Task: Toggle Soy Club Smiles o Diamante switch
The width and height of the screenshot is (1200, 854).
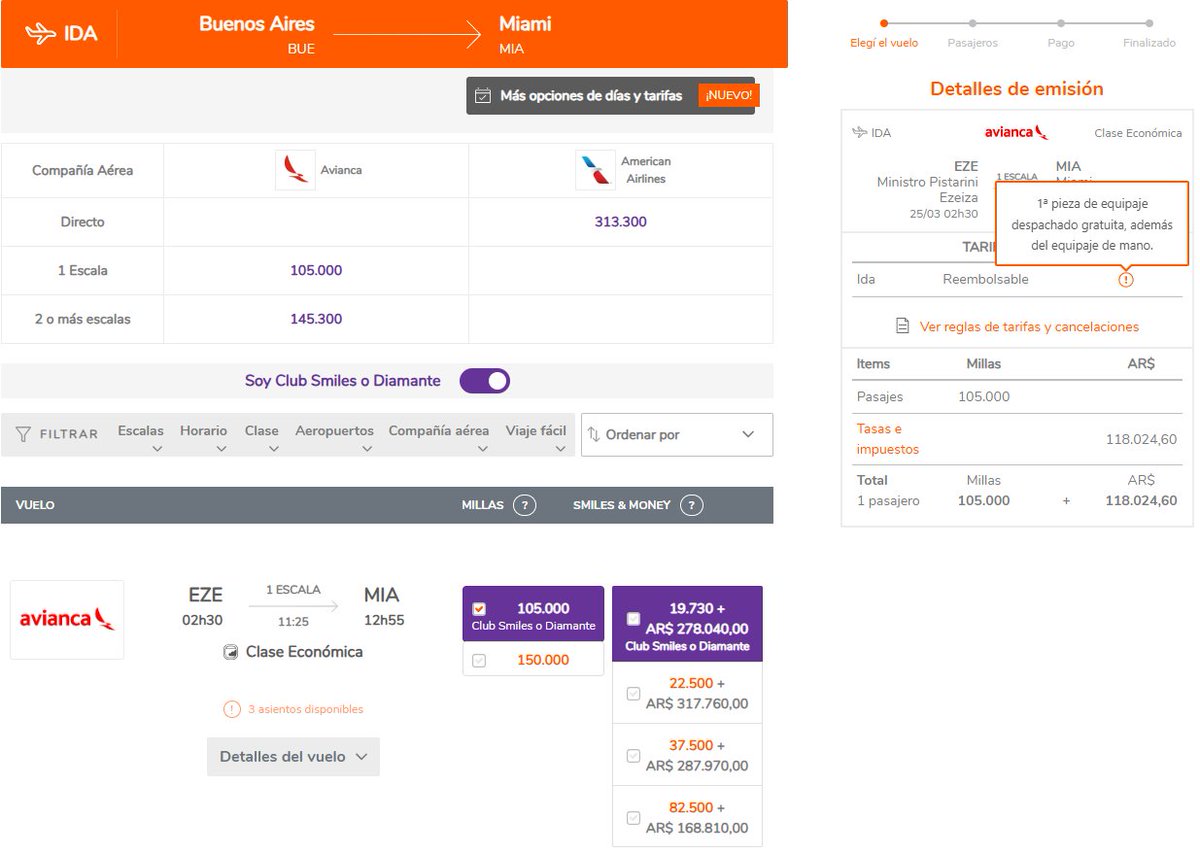Action: (x=484, y=381)
